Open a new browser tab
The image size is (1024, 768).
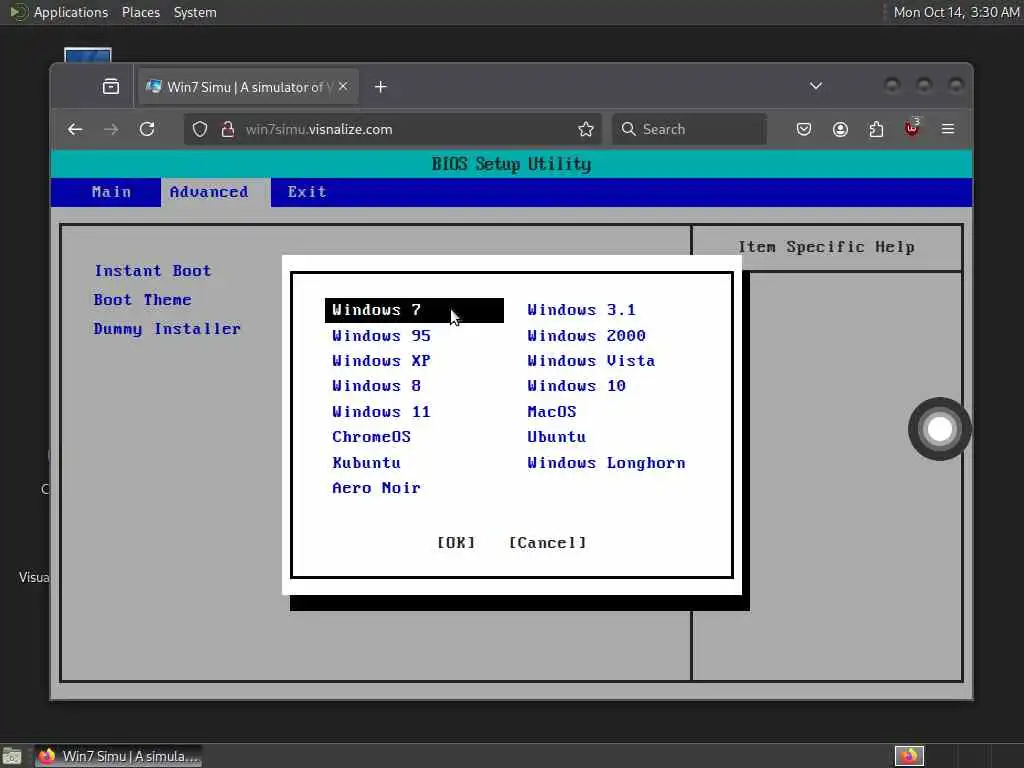pos(381,87)
